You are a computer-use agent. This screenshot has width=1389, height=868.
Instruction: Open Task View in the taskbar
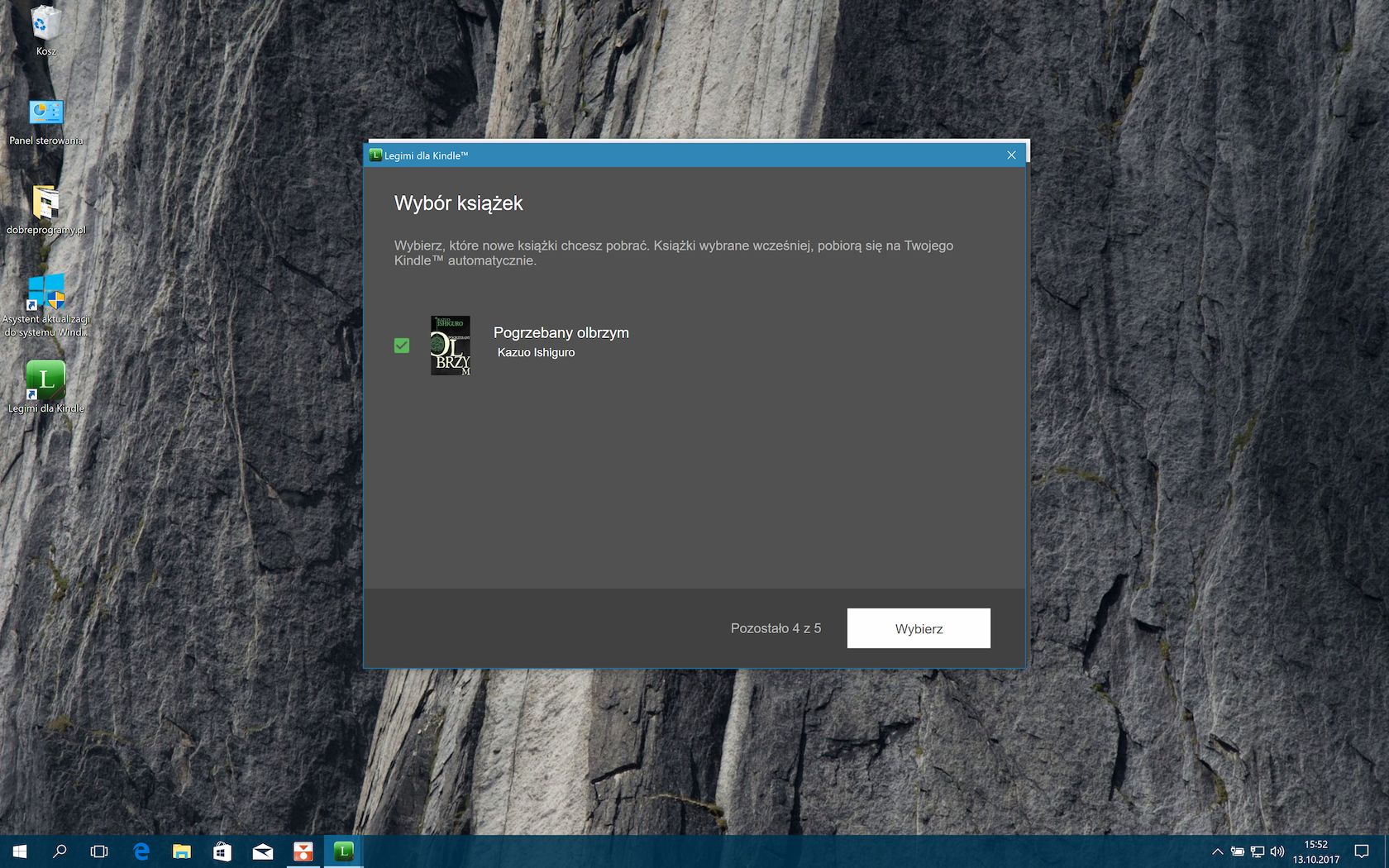click(x=99, y=851)
